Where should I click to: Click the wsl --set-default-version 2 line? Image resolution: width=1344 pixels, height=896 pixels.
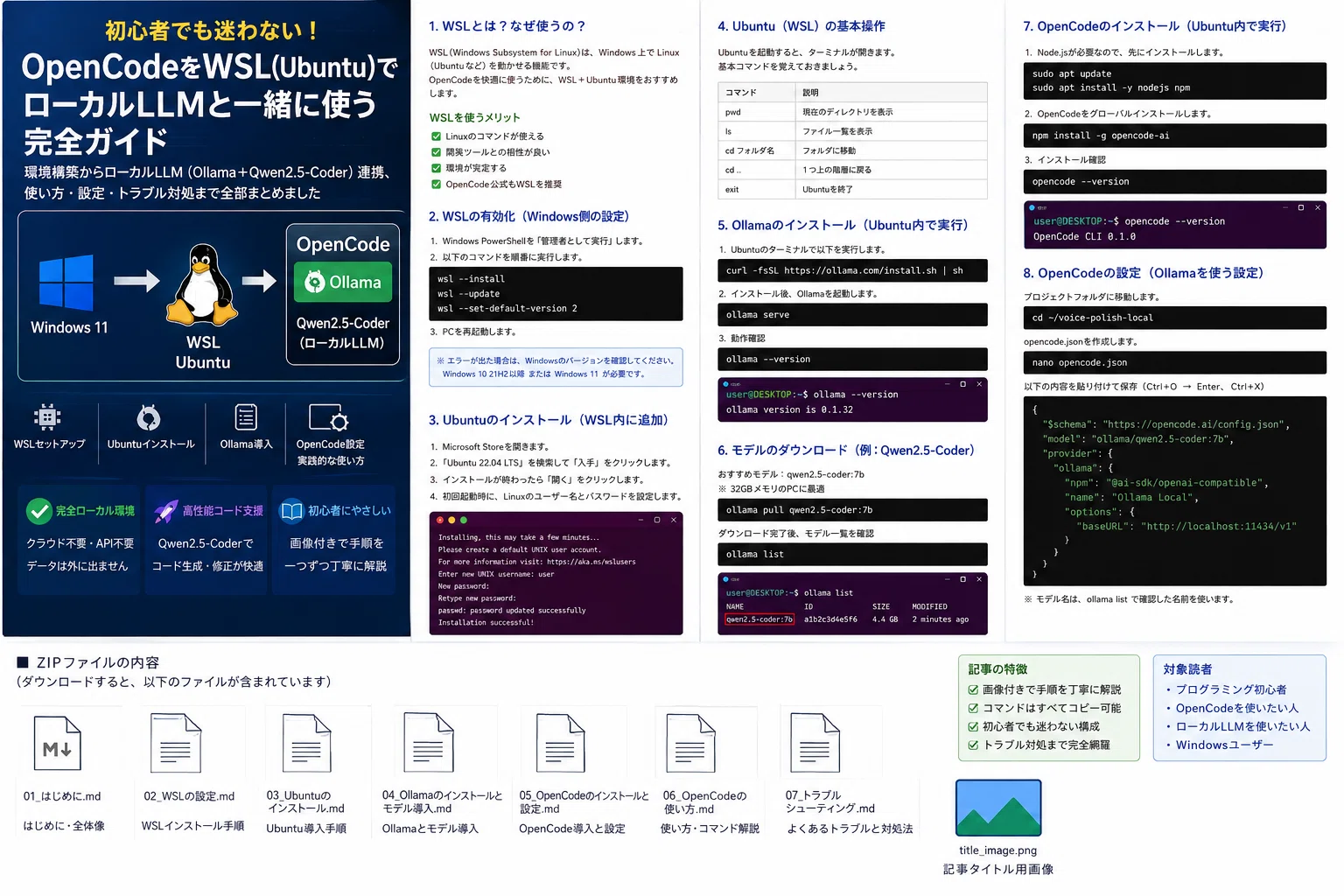pyautogui.click(x=507, y=309)
